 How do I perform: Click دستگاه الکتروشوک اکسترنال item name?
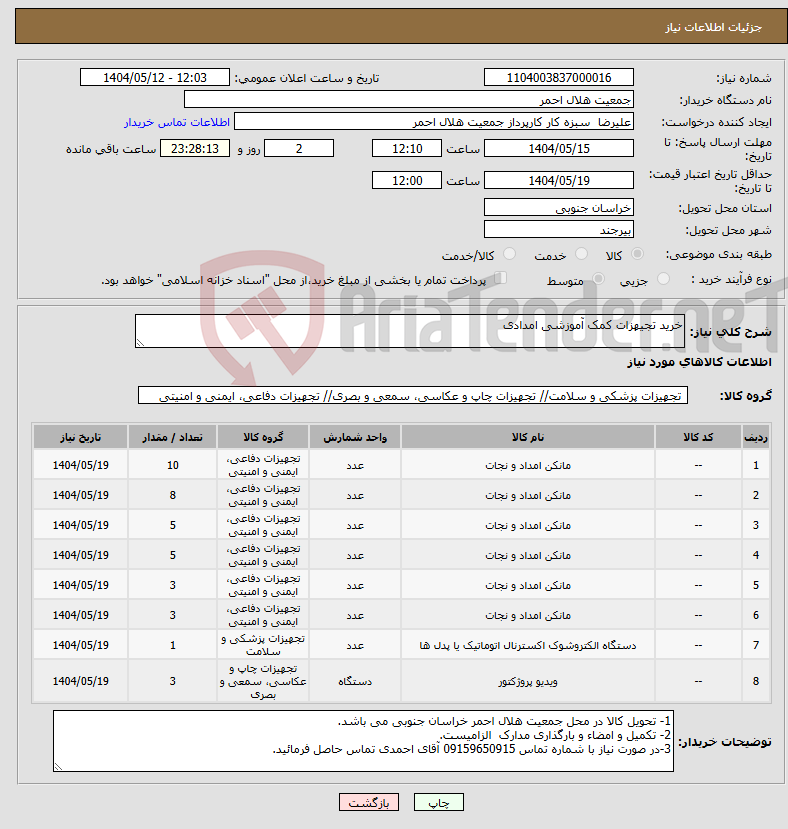(528, 646)
